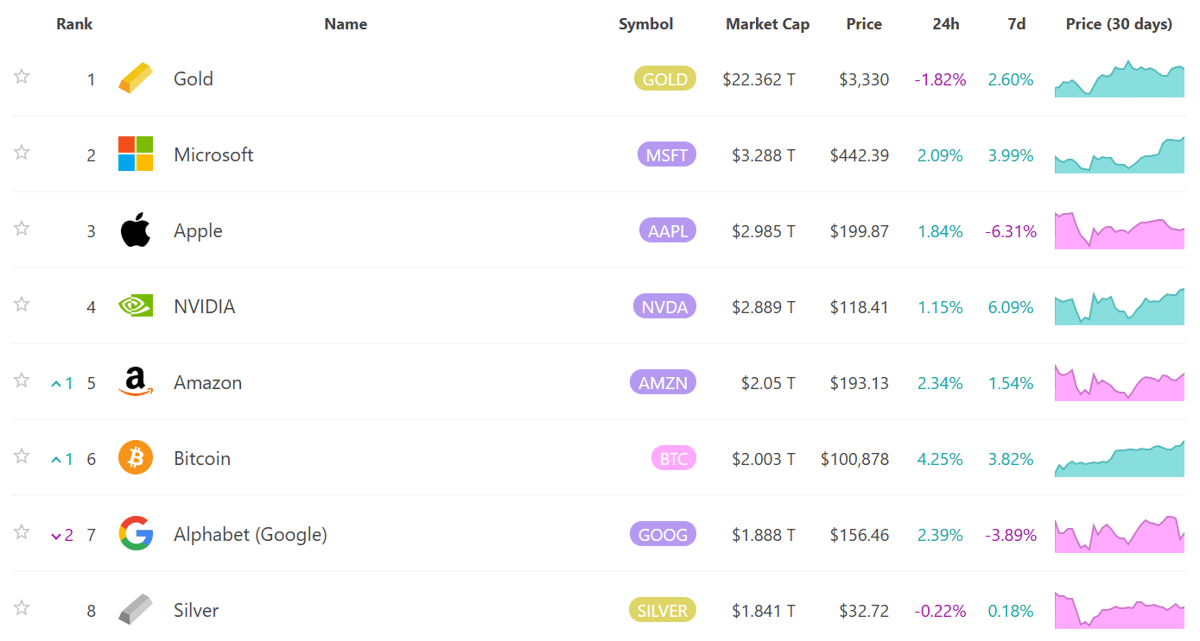Click the Amazon logo icon

pos(136,382)
